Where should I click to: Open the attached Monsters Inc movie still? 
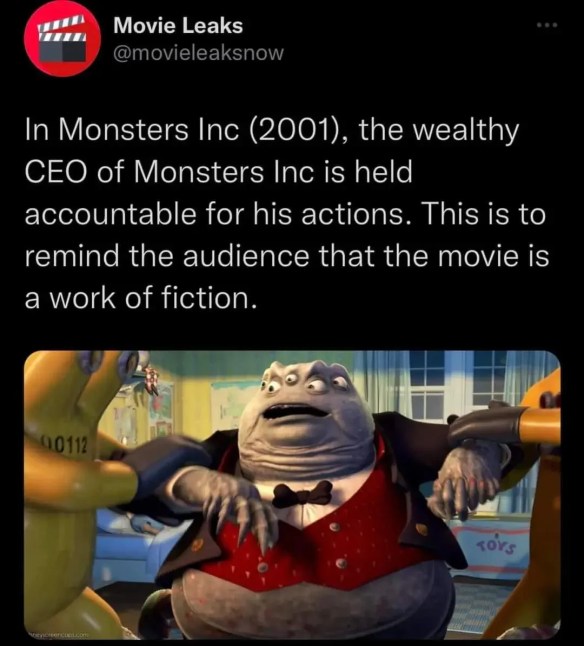coord(292,495)
